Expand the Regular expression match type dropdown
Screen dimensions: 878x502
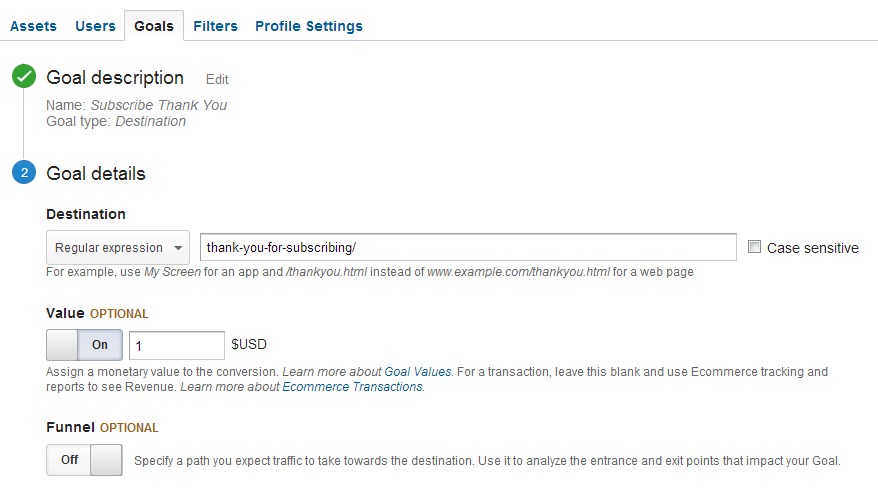tap(118, 247)
